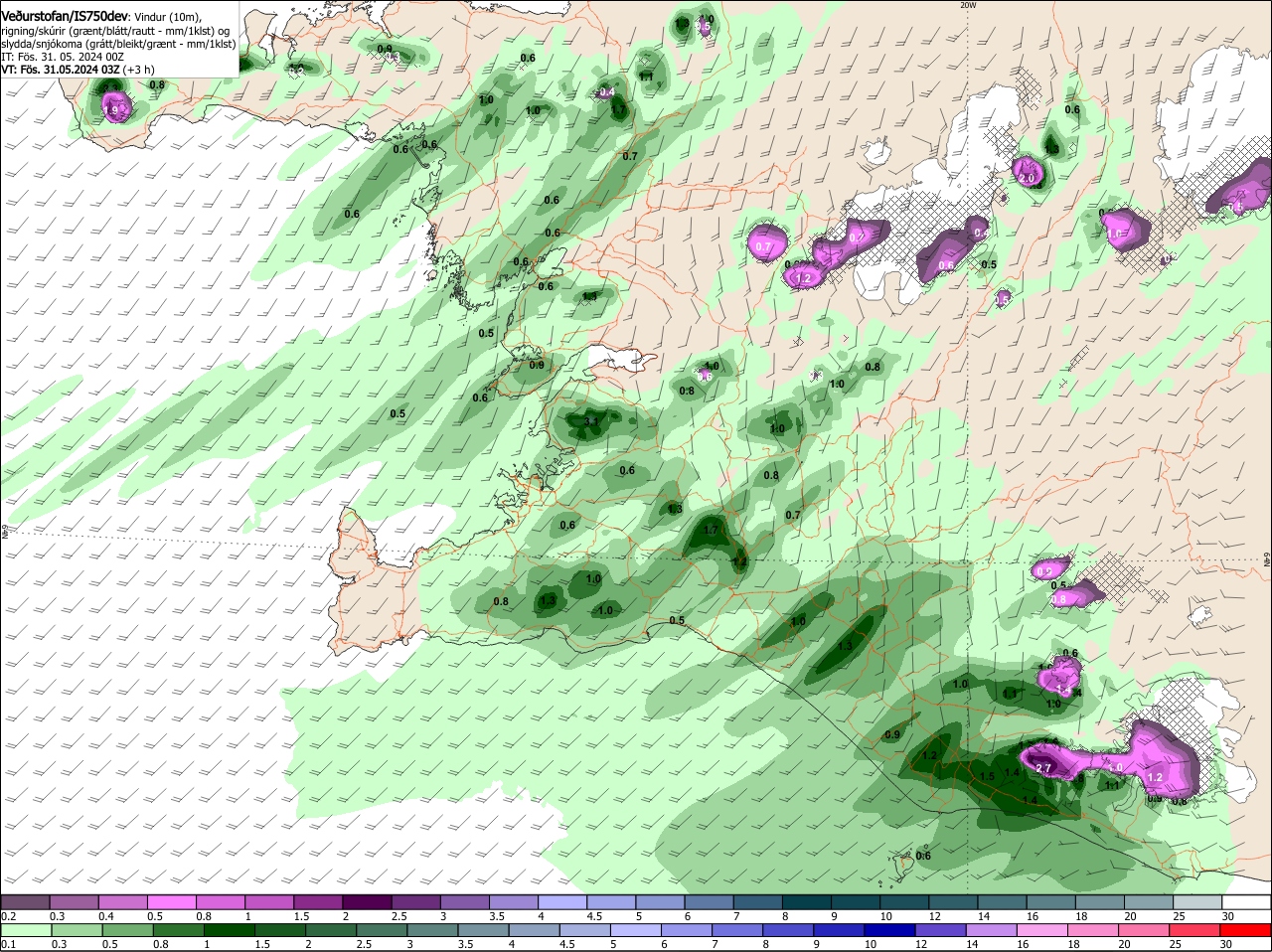The height and width of the screenshot is (952, 1272).
Task: Click the dark teal 9 swatch in snow scale
Action: (x=857, y=901)
